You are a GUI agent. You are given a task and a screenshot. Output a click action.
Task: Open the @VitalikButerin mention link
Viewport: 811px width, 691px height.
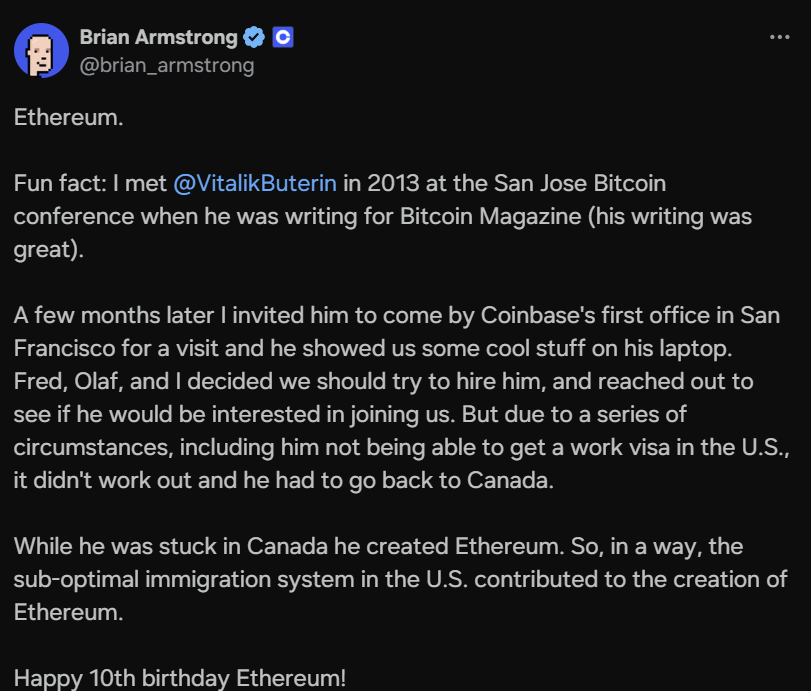click(x=256, y=184)
